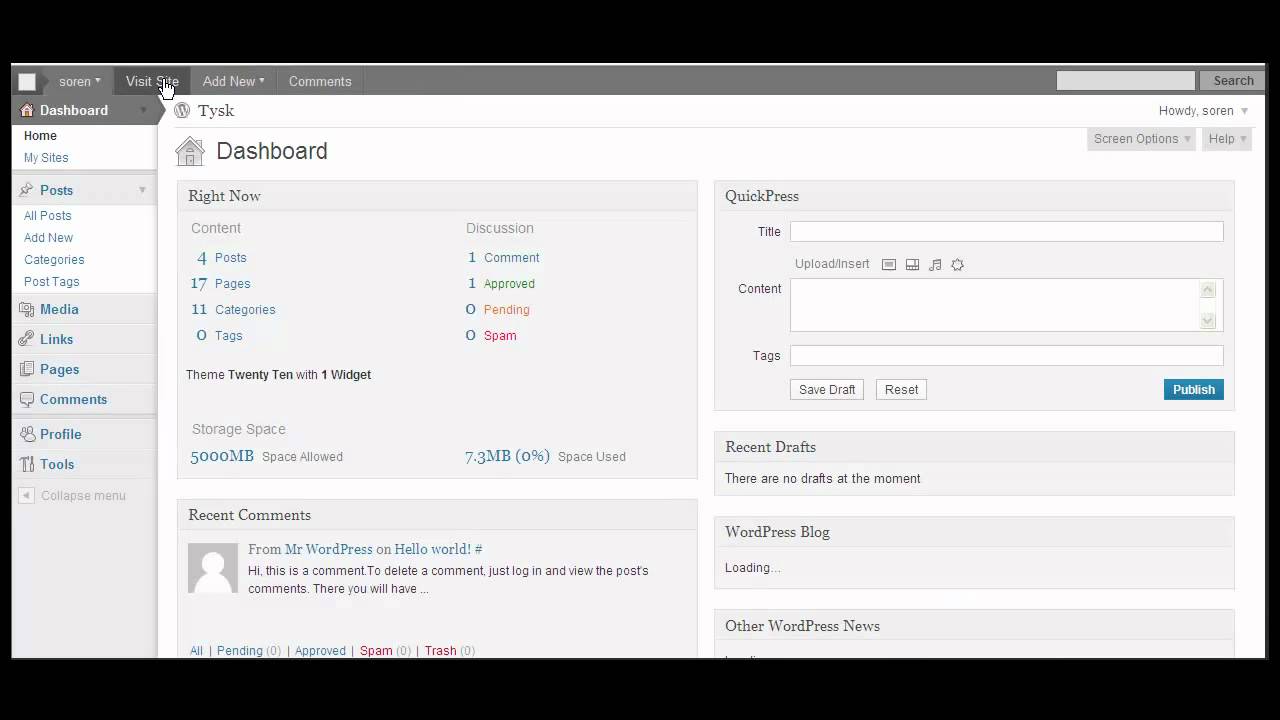Expand the Screen Options panel

[x=1142, y=139]
